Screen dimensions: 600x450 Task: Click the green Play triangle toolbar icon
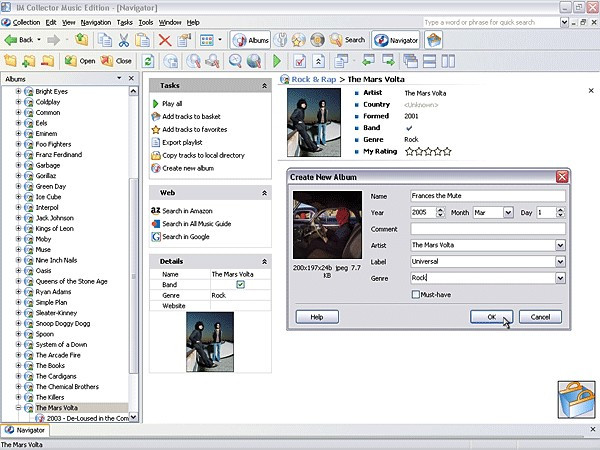[277, 61]
